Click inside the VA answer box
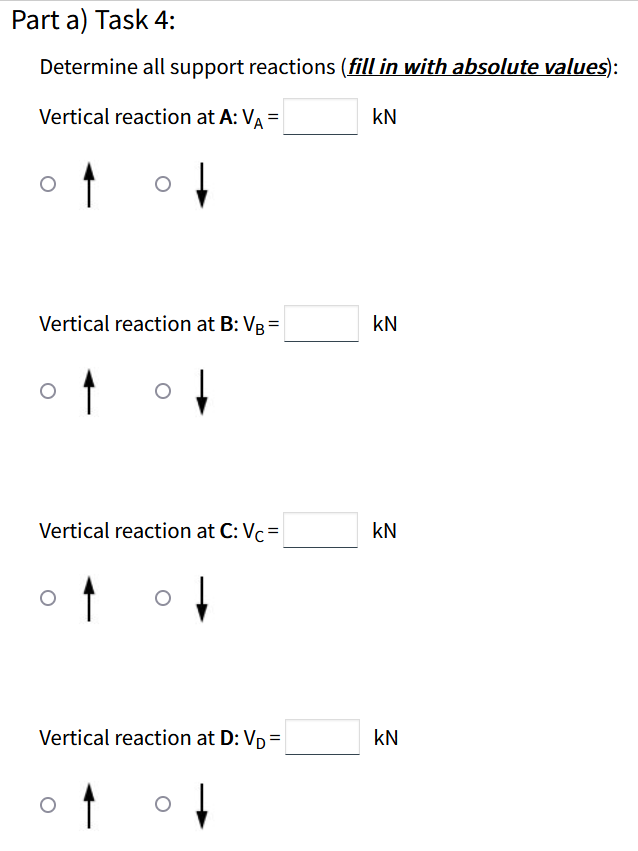 [320, 116]
